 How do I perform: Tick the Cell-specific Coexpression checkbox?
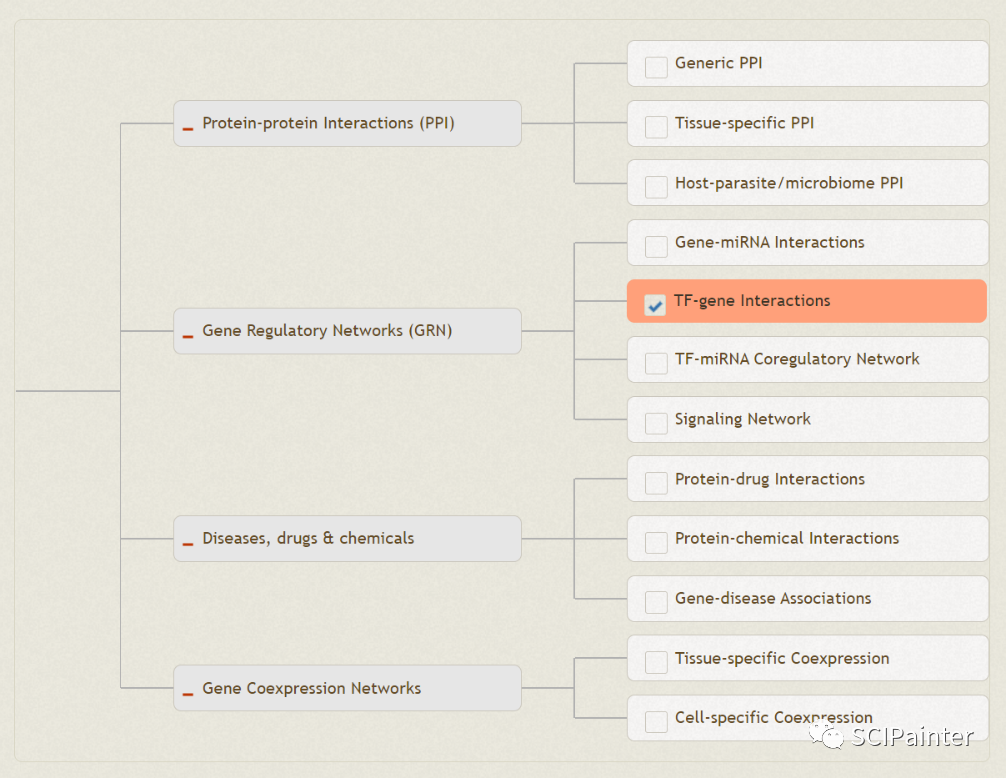[x=656, y=721]
